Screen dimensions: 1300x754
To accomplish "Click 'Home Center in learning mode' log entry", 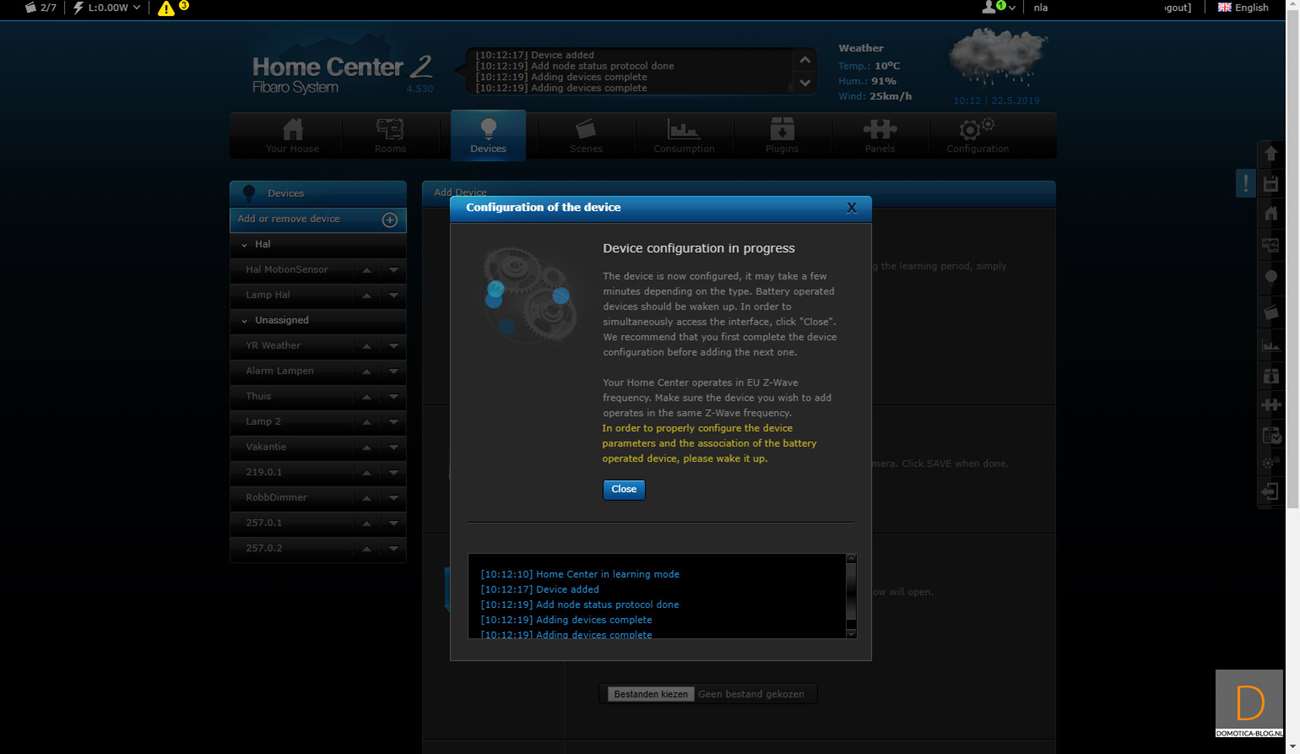I will tap(580, 575).
